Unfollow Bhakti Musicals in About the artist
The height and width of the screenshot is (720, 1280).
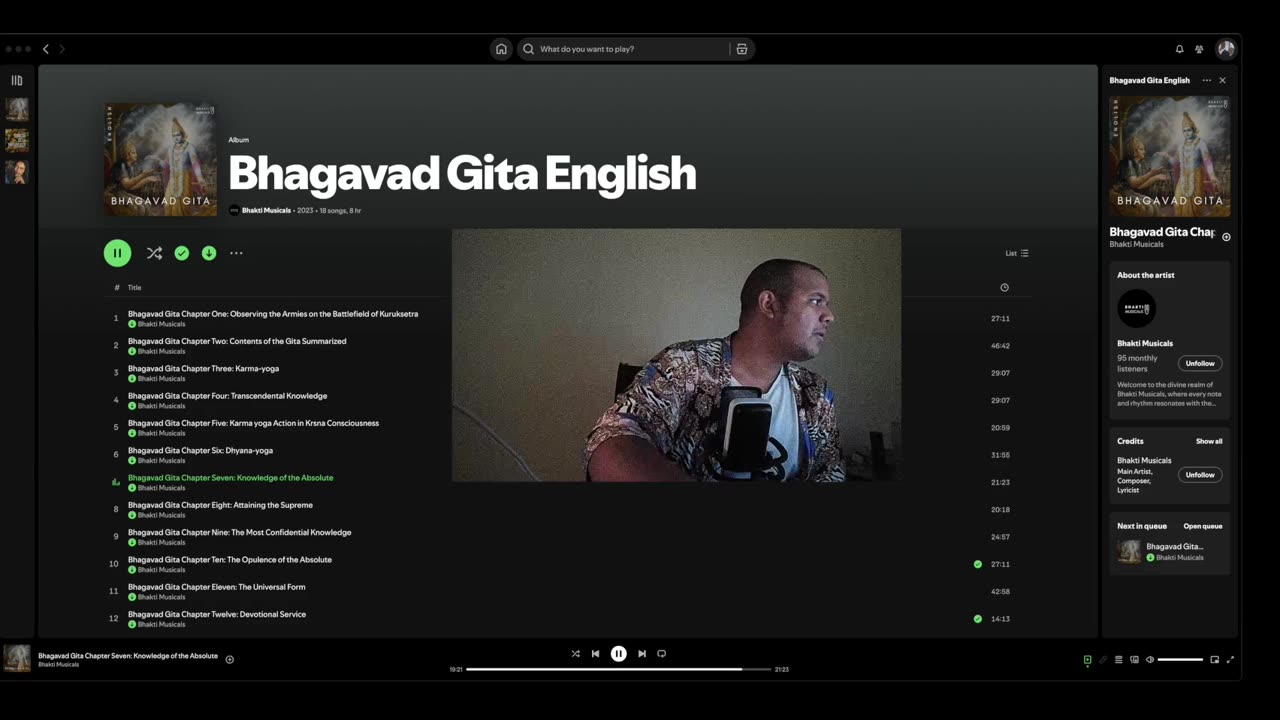point(1200,363)
